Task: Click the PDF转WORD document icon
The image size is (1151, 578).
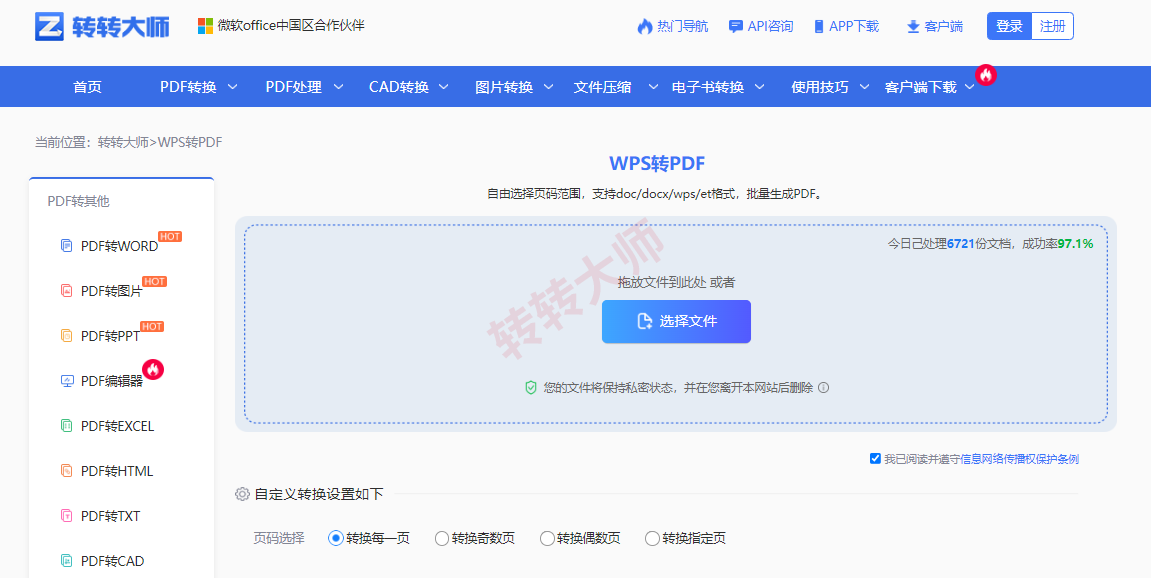Action: pyautogui.click(x=67, y=245)
